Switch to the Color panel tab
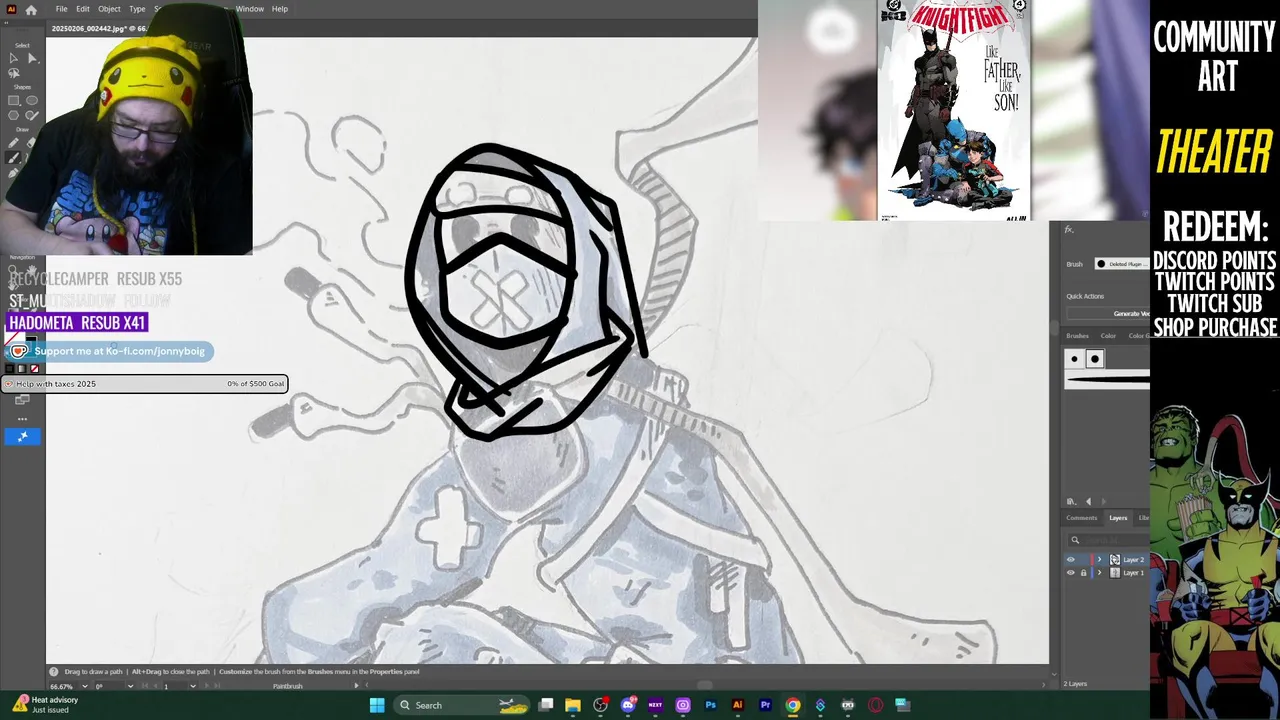The height and width of the screenshot is (720, 1280). coord(1108,336)
